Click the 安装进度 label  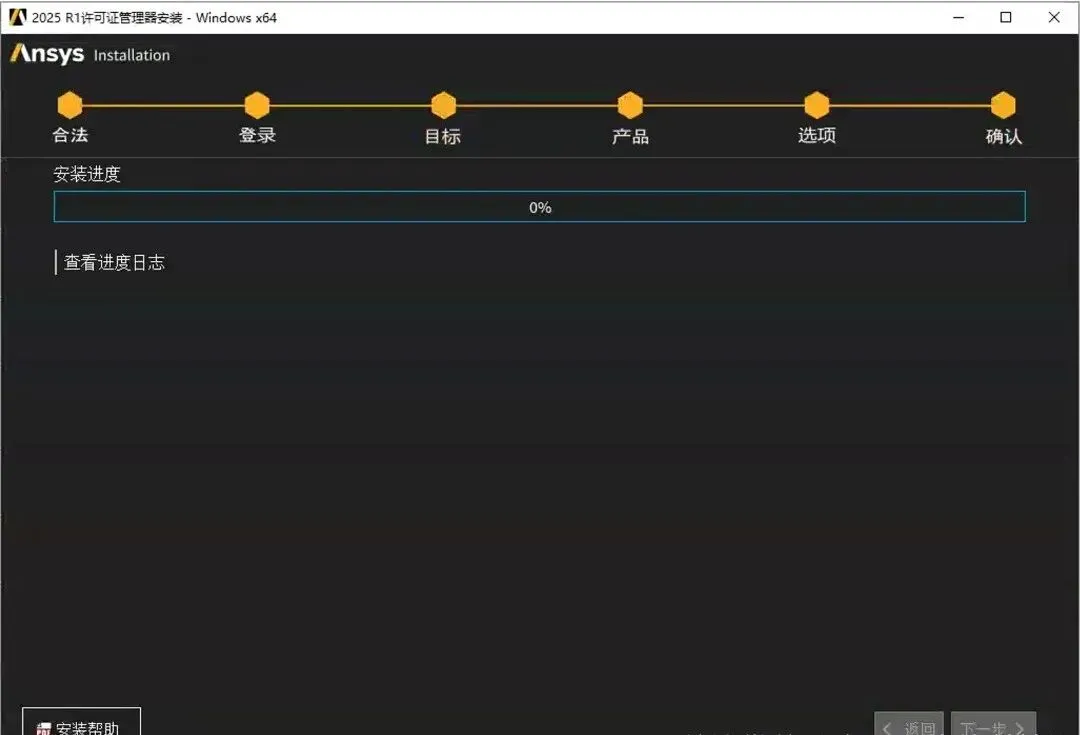(87, 174)
